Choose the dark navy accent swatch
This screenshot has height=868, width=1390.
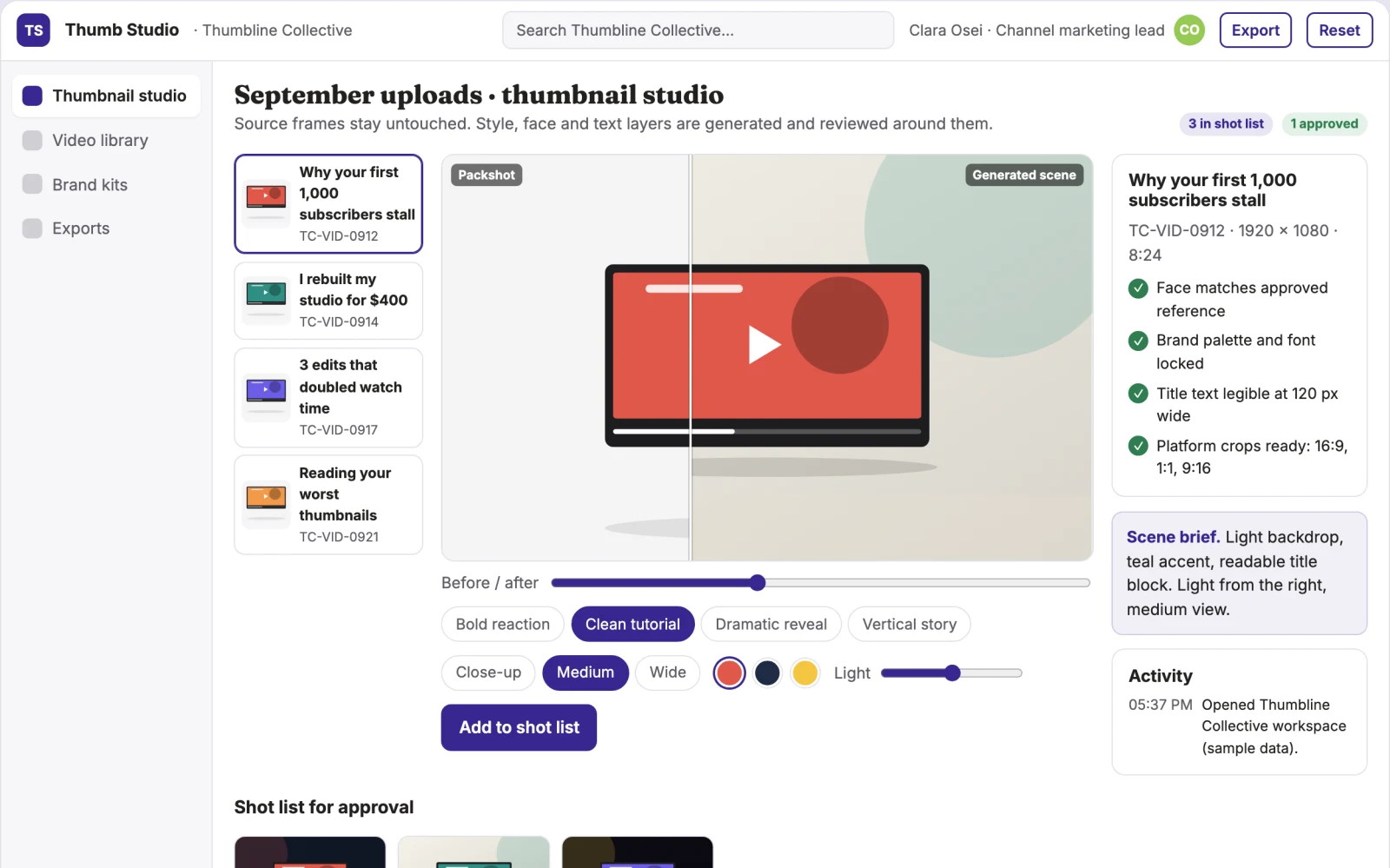click(767, 673)
